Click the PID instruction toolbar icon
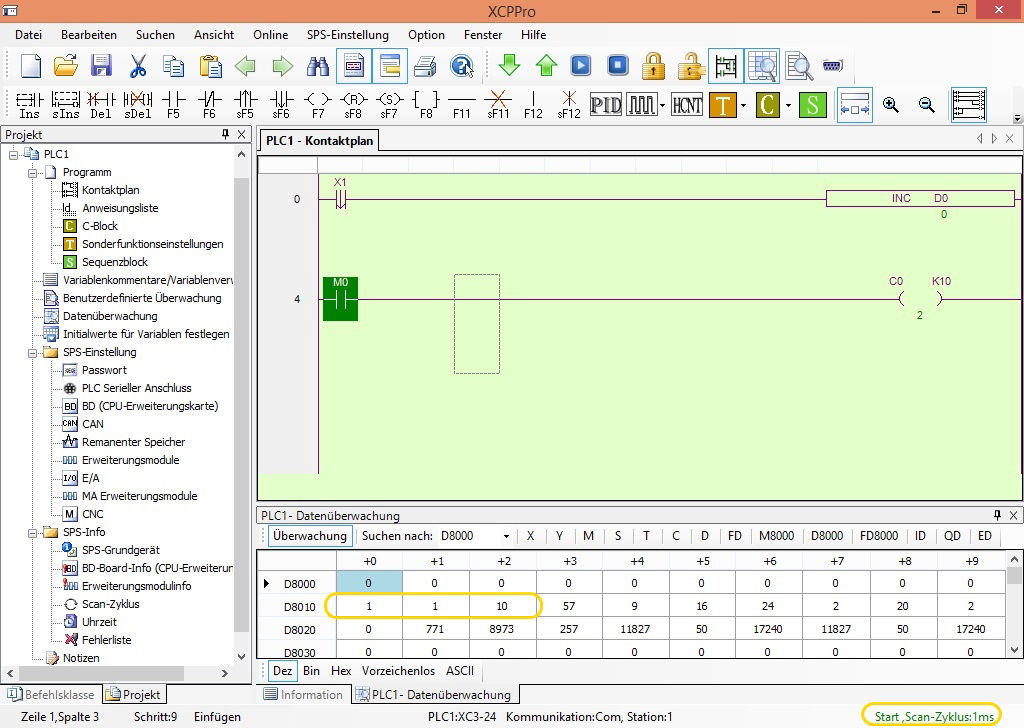 606,104
